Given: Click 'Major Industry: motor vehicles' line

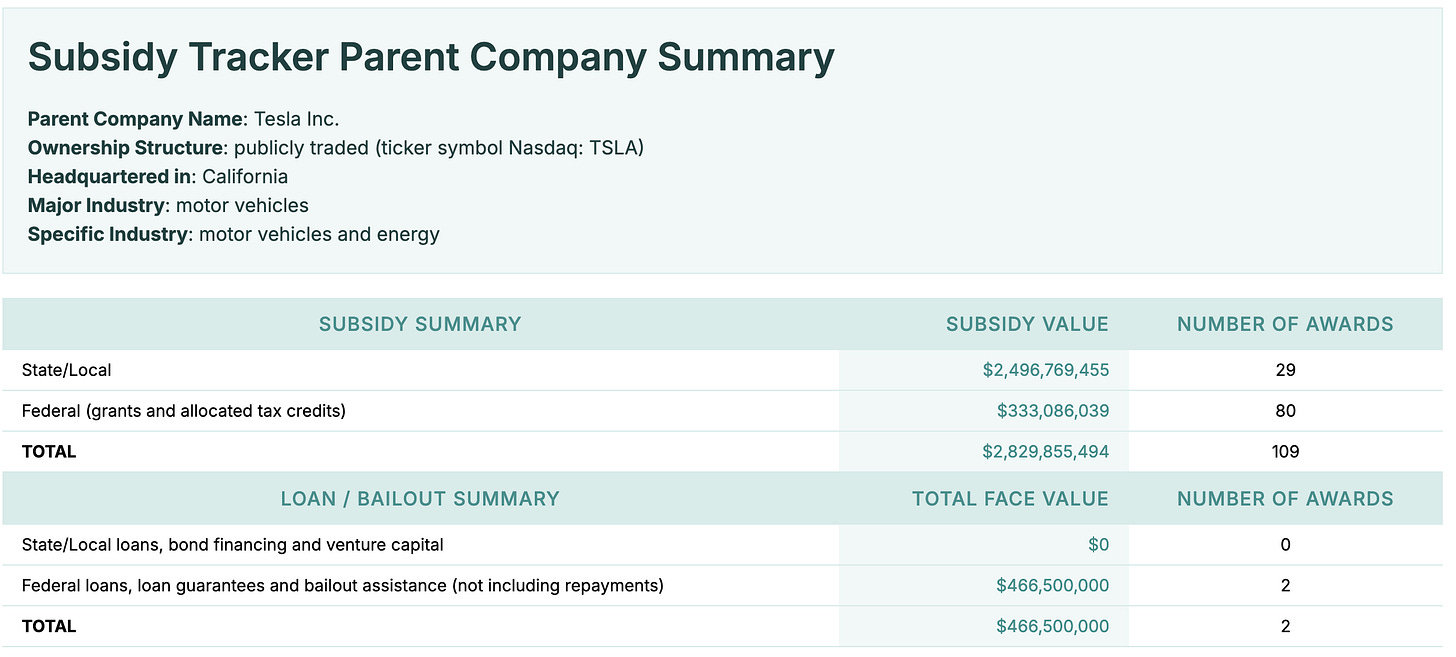Looking at the screenshot, I should point(168,206).
